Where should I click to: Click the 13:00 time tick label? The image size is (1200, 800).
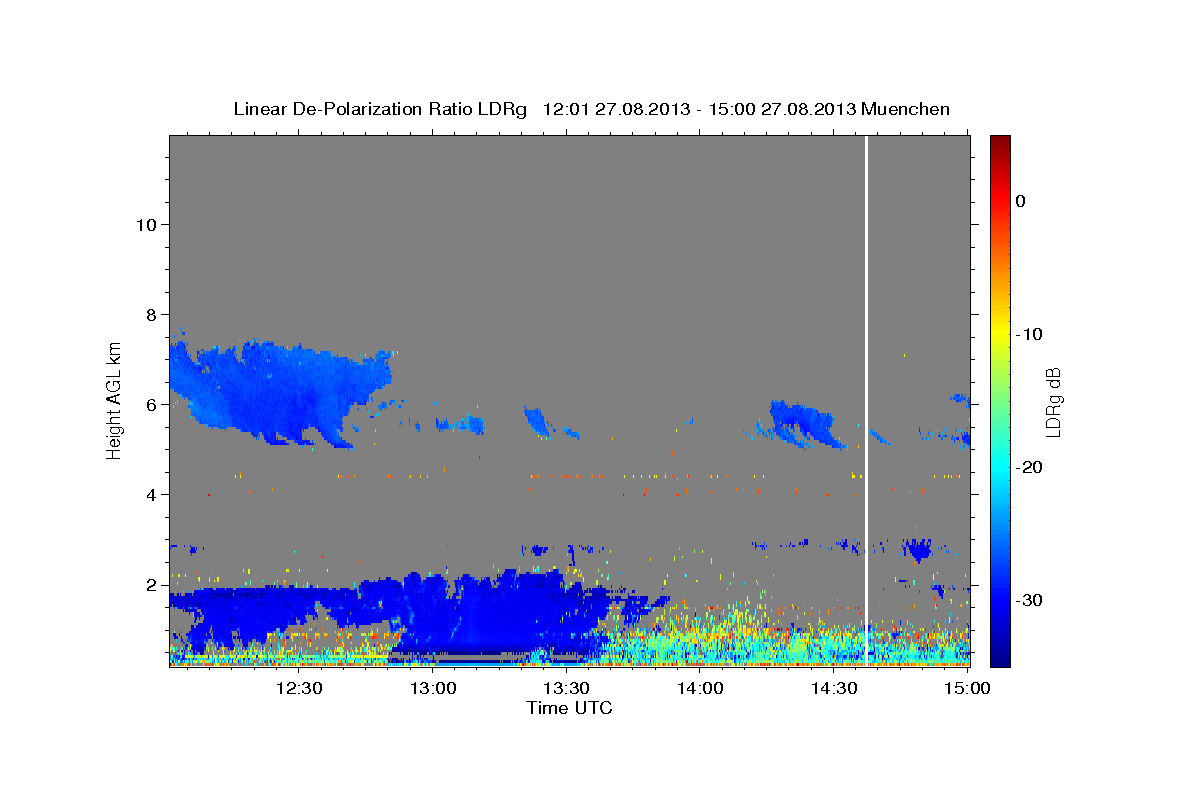pyautogui.click(x=433, y=689)
